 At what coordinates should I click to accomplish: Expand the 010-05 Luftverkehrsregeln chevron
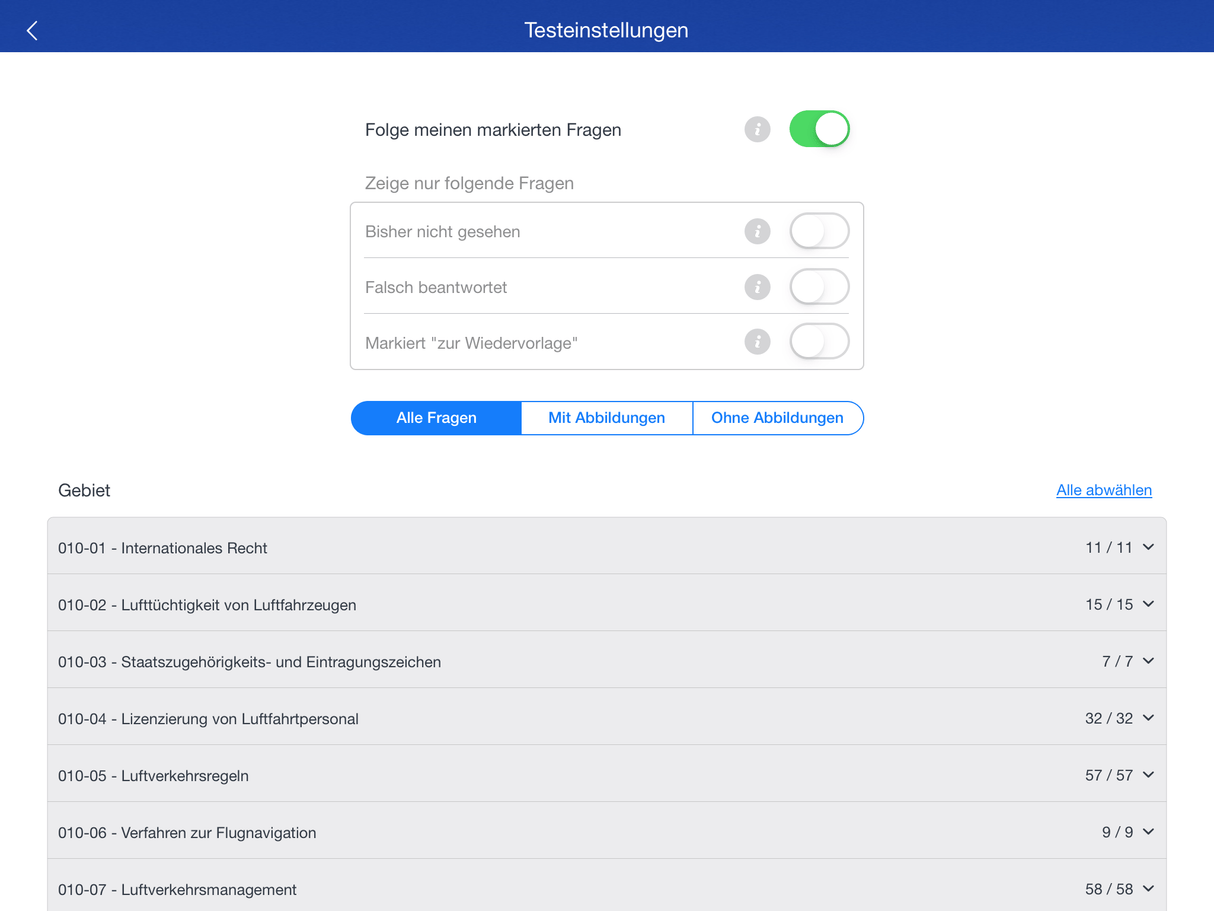[x=1148, y=775]
